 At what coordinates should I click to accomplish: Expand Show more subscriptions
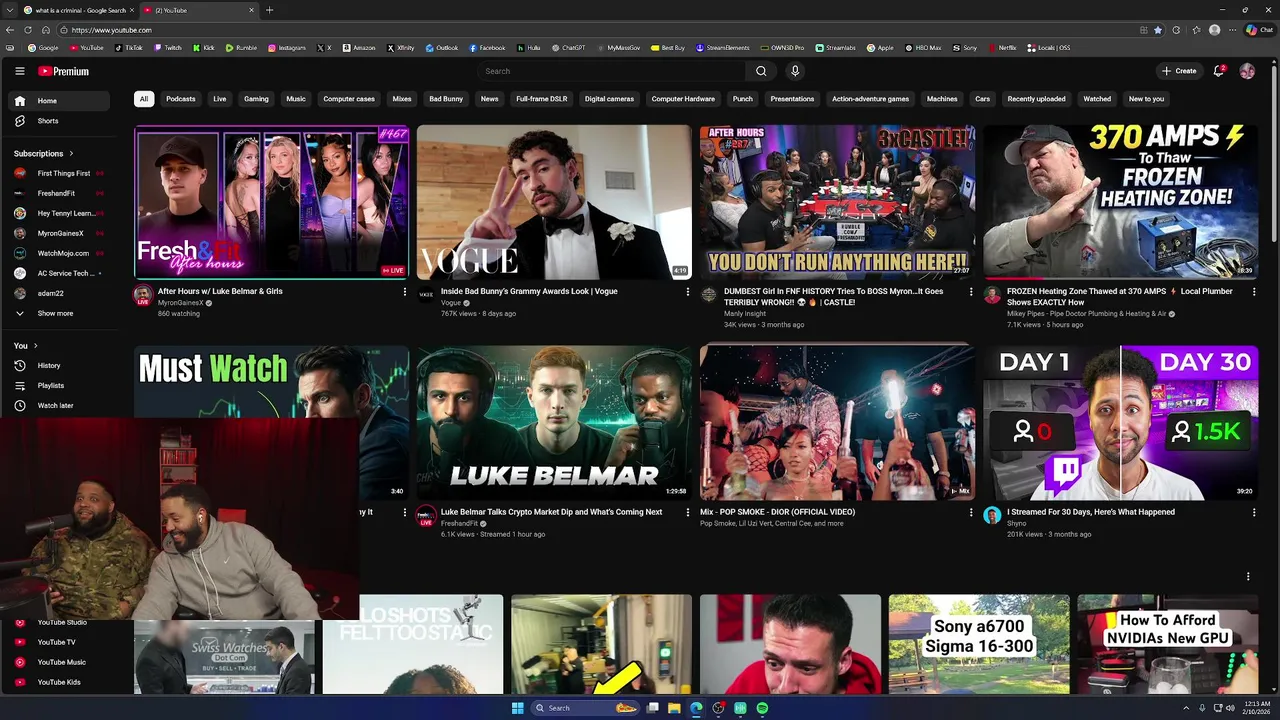60,313
